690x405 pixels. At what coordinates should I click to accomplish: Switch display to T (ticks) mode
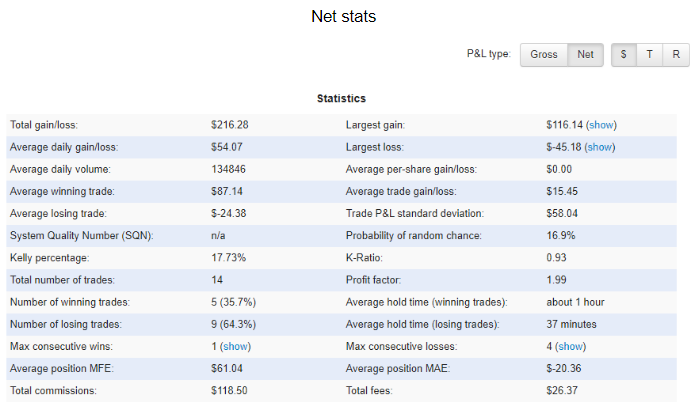coord(650,54)
